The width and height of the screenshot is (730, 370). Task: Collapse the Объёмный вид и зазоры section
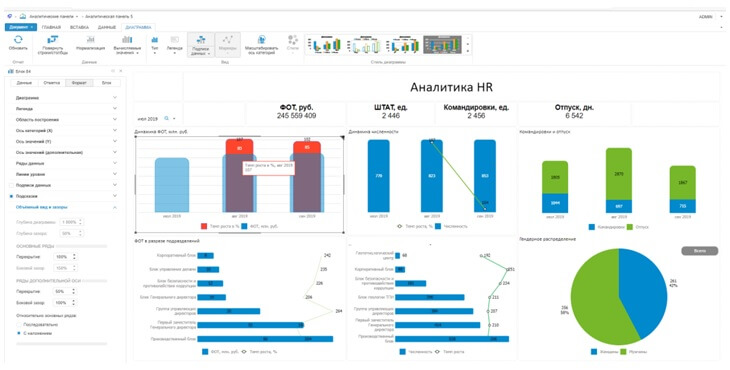[x=115, y=207]
